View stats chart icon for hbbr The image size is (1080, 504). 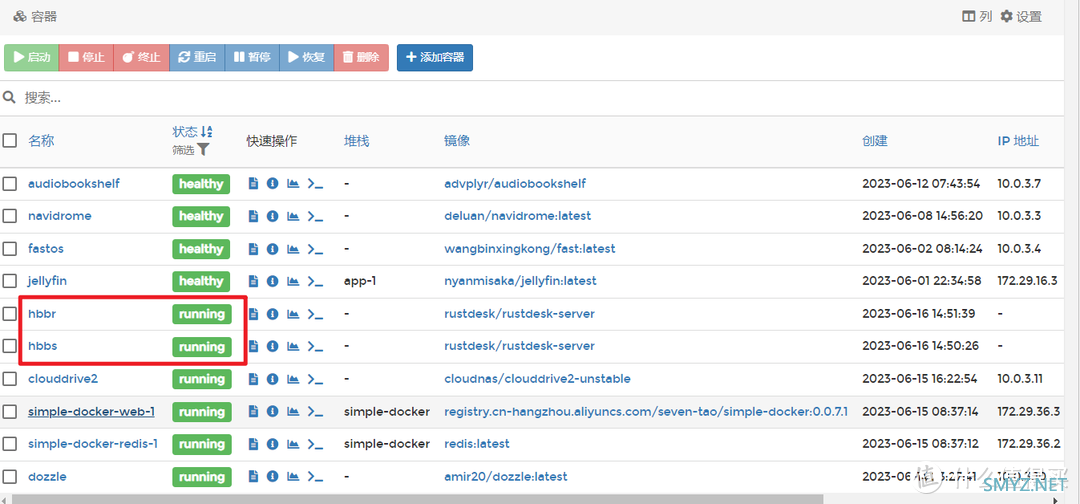293,314
